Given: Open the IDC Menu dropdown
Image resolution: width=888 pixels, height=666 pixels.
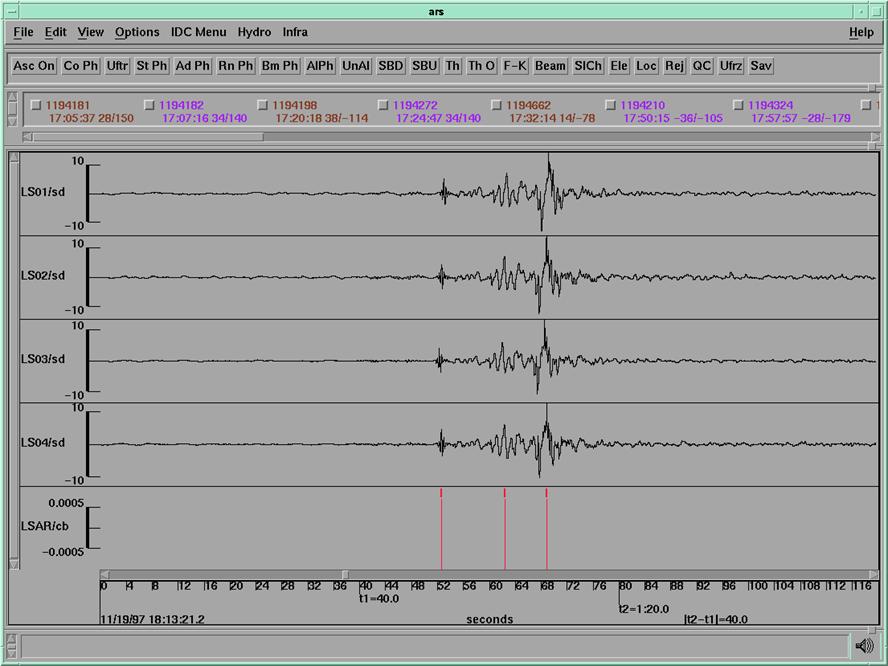Looking at the screenshot, I should pyautogui.click(x=198, y=32).
